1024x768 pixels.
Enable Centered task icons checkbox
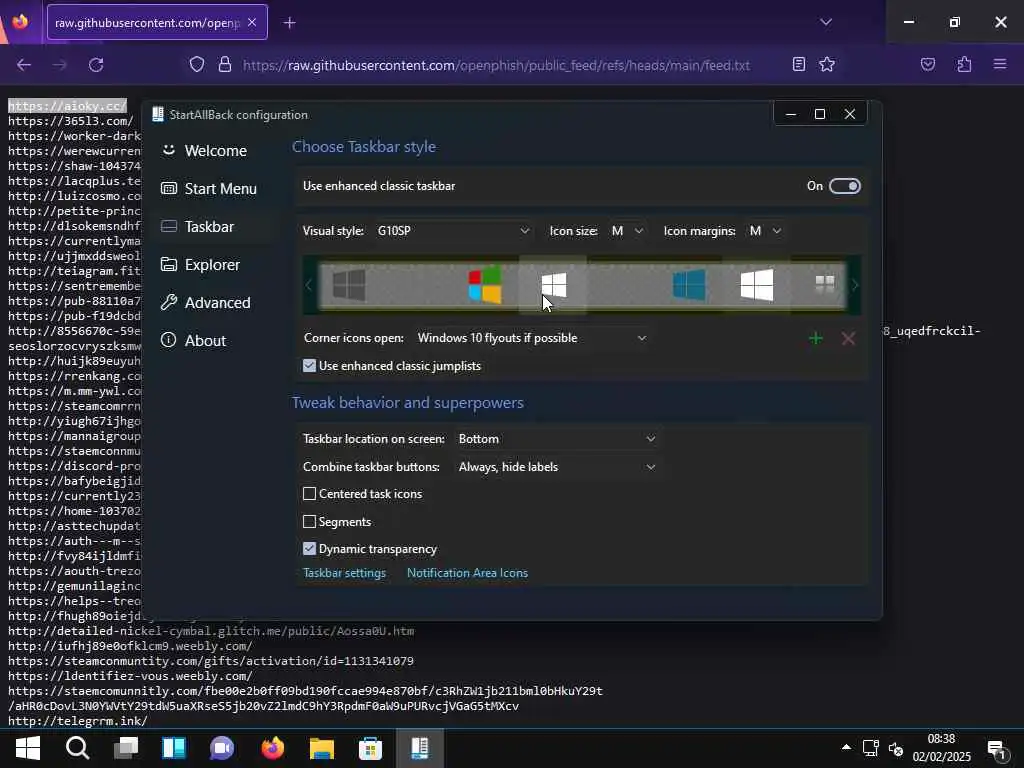[310, 494]
